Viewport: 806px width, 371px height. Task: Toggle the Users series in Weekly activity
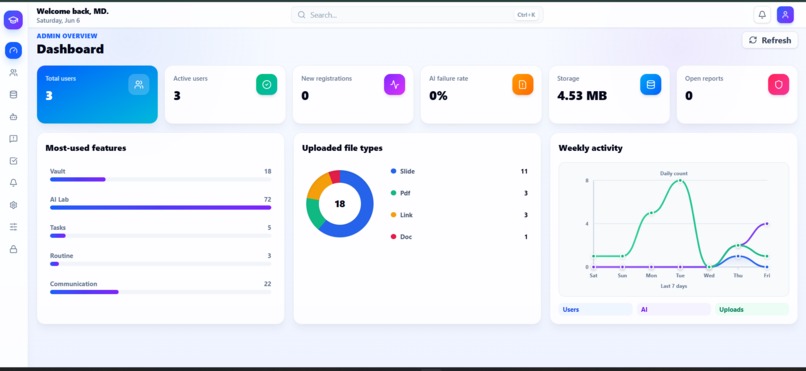(595, 309)
